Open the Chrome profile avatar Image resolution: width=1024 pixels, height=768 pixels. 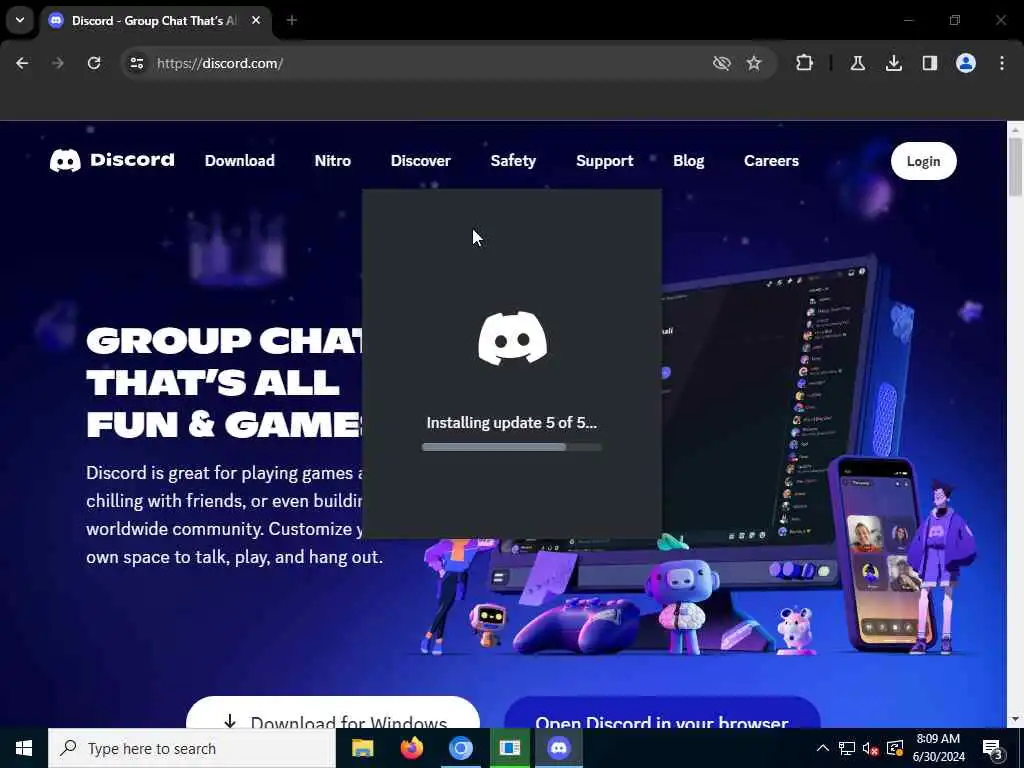[966, 63]
